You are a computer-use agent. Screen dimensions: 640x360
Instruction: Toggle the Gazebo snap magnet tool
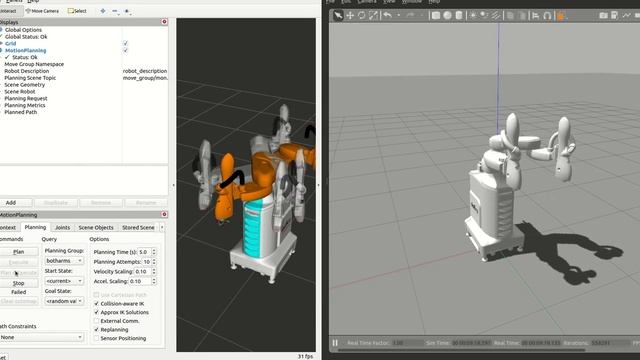click(547, 16)
